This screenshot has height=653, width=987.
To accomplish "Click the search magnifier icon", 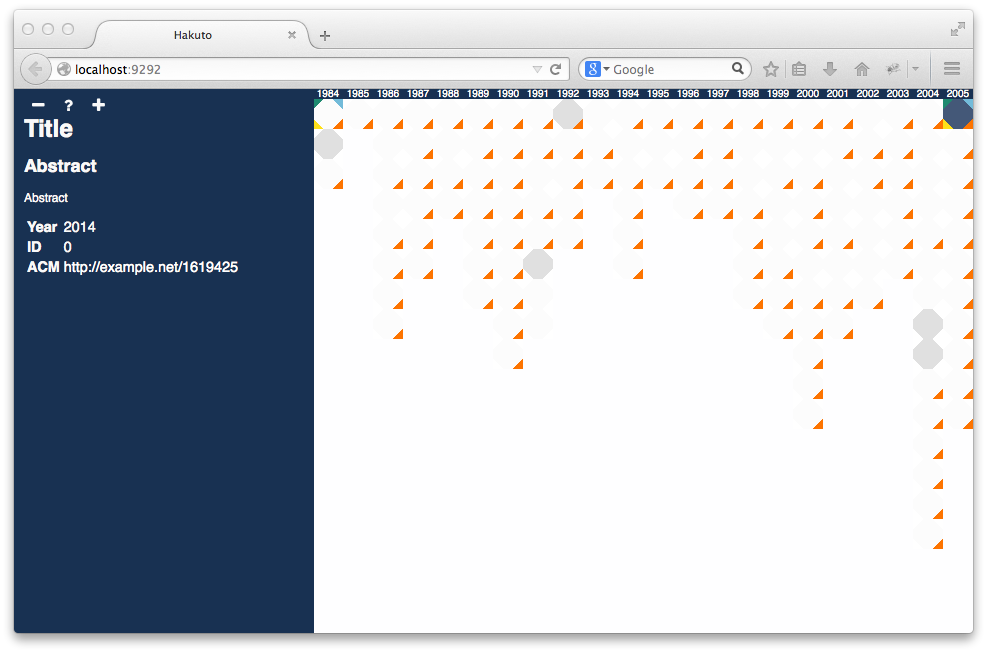I will (738, 68).
